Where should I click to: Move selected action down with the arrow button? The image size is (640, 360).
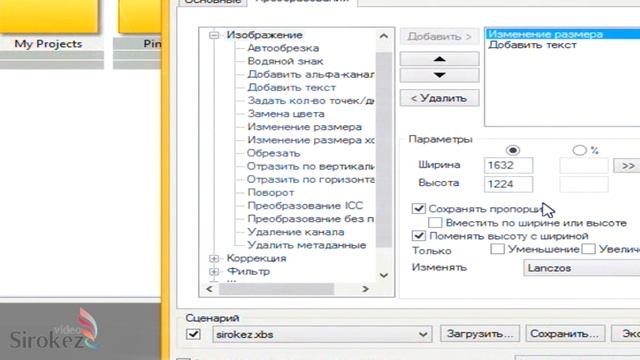click(x=440, y=75)
